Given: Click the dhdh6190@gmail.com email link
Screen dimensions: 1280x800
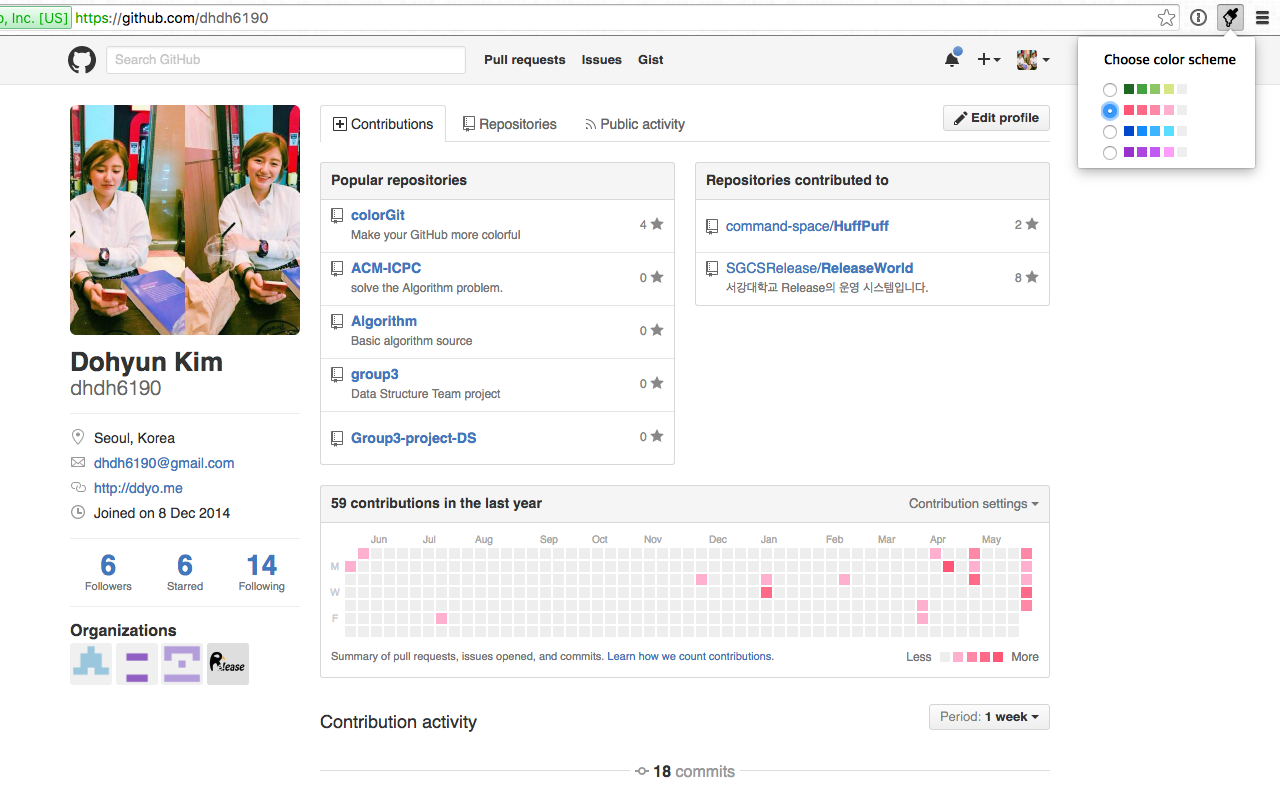Looking at the screenshot, I should pos(164,463).
